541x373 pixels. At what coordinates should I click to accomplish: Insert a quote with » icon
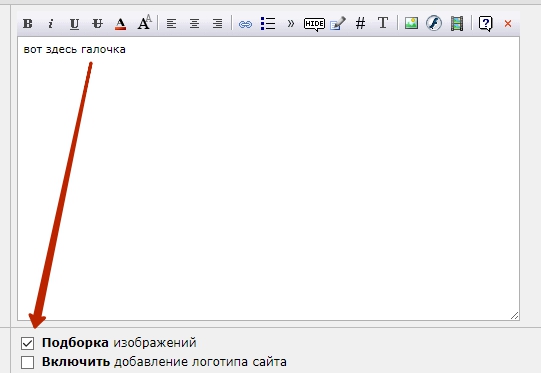point(291,23)
